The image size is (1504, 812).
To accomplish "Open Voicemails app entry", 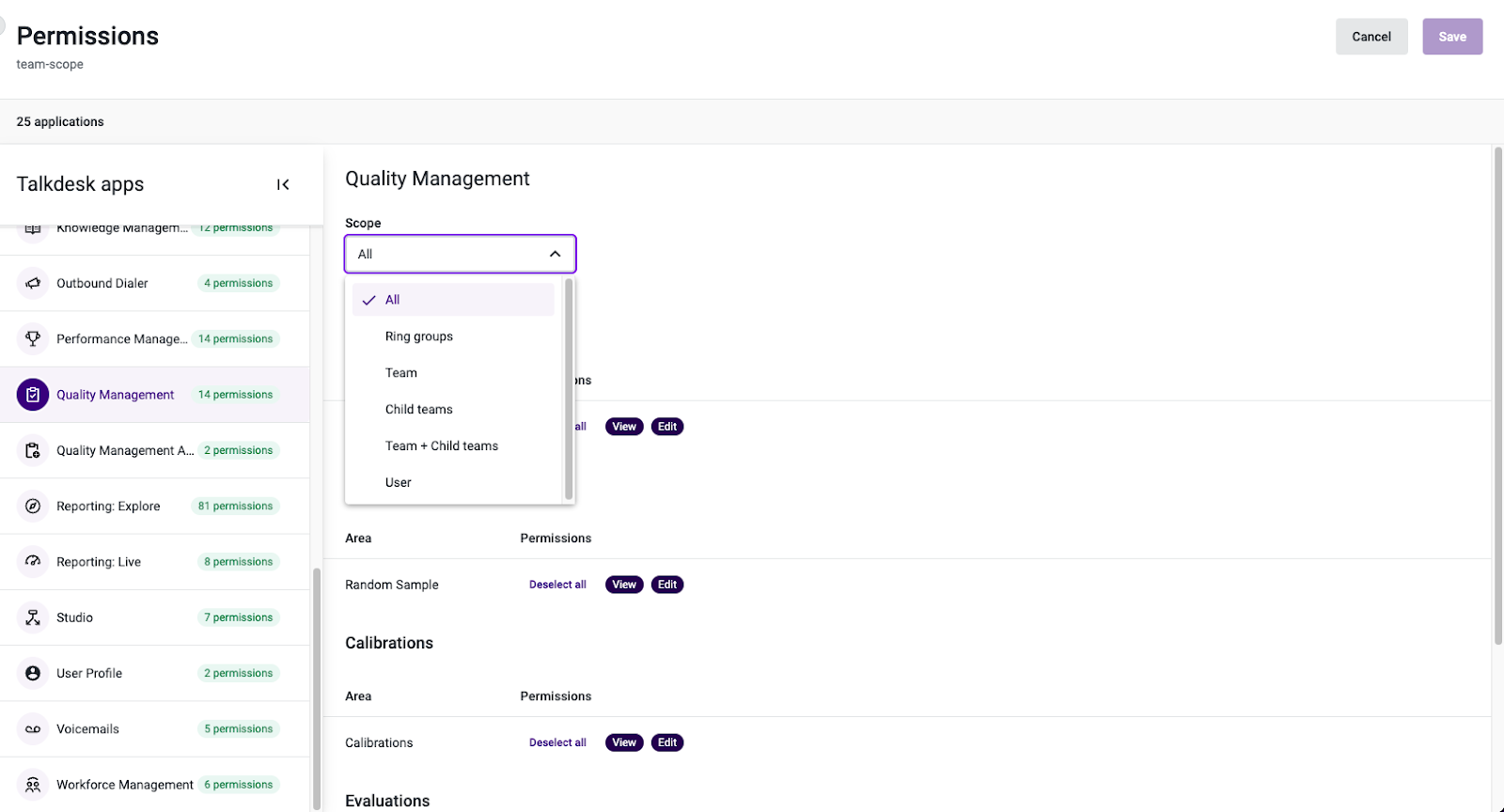I will [154, 728].
